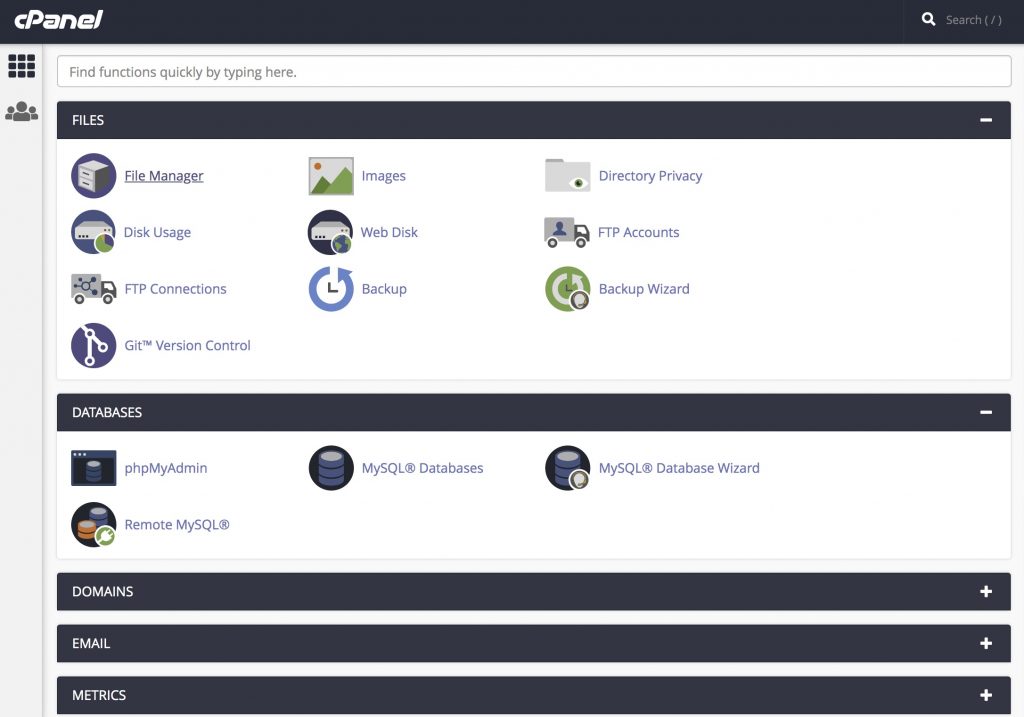Open the Web Disk icon
The width and height of the screenshot is (1024, 717).
coord(330,232)
